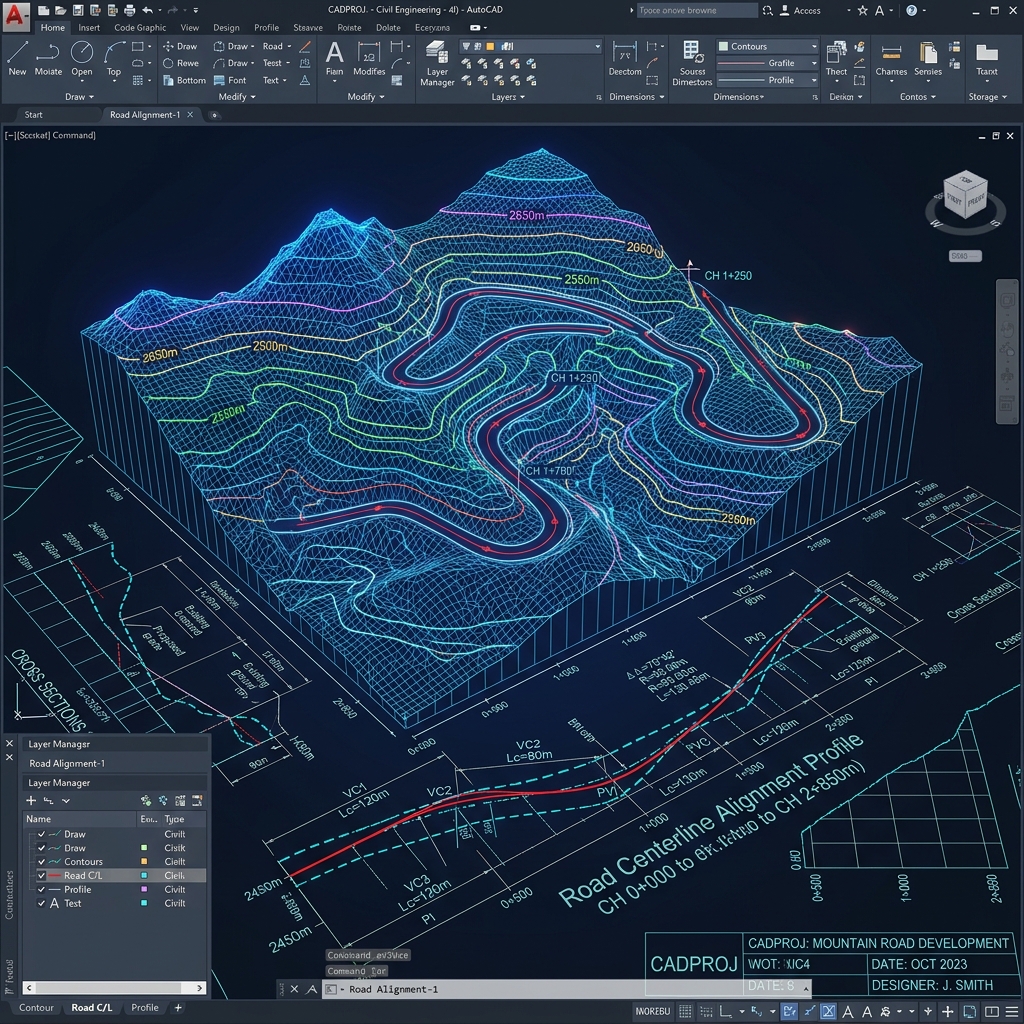
Task: Expand the Storage panel dropdown
Action: point(987,97)
